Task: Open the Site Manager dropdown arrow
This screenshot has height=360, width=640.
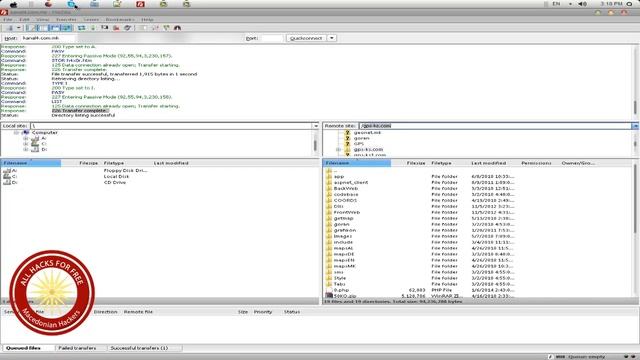Action: click(x=18, y=28)
